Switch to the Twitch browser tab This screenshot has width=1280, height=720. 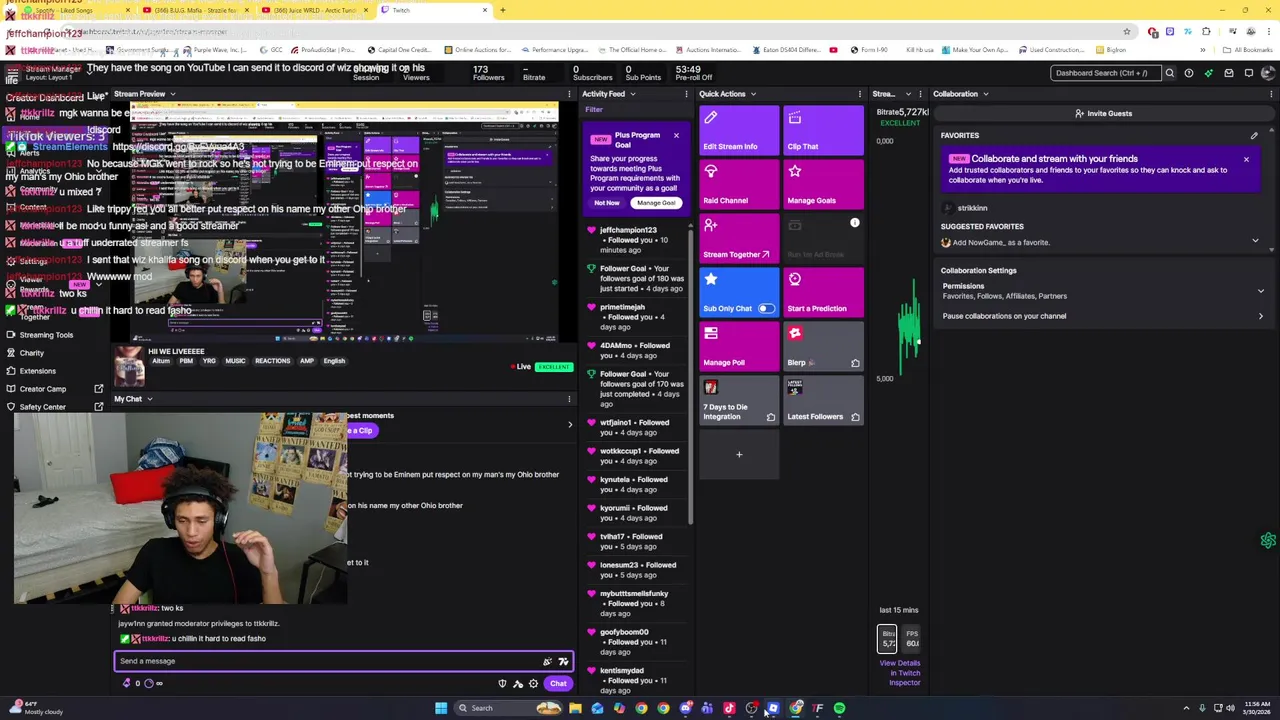click(x=435, y=10)
